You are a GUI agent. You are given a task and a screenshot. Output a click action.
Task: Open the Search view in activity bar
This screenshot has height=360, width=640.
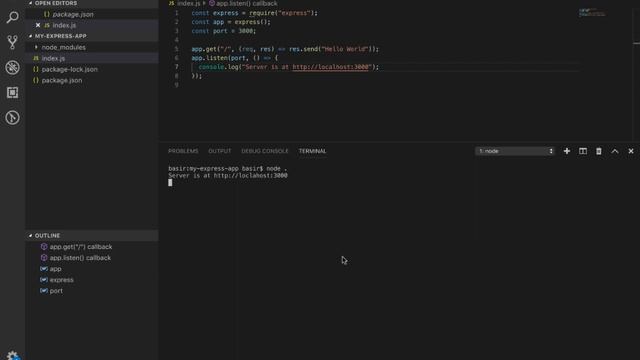coord(12,17)
